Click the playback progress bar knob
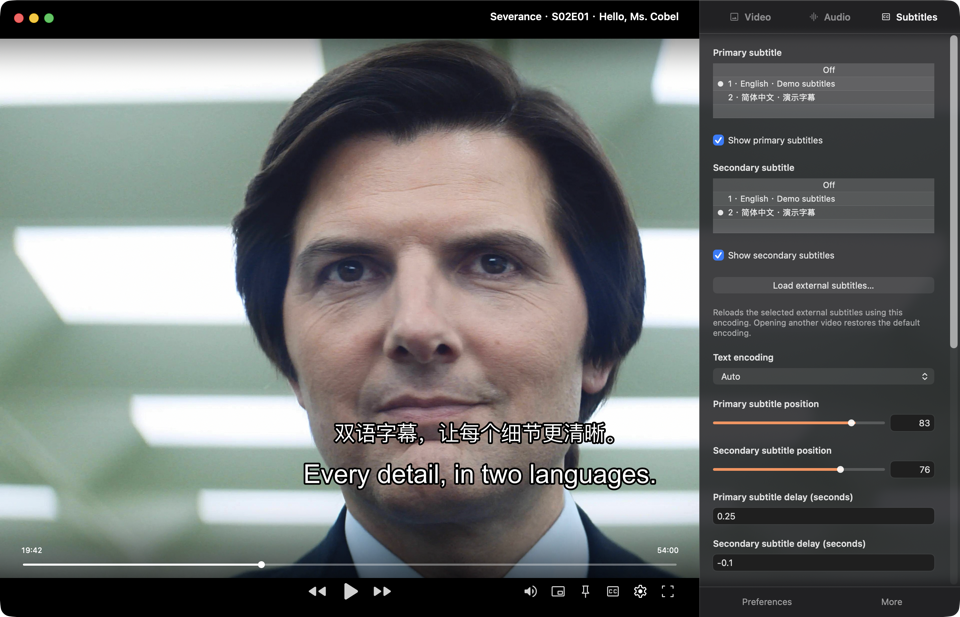Image resolution: width=960 pixels, height=617 pixels. [261, 564]
